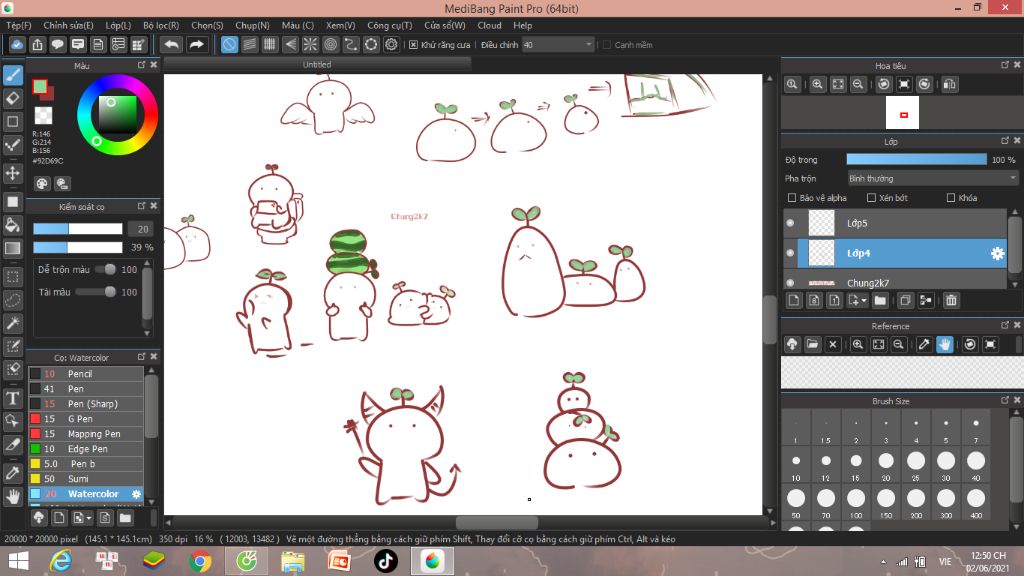Select the Brush tool in the left toolbar
1024x576 pixels.
pos(12,75)
